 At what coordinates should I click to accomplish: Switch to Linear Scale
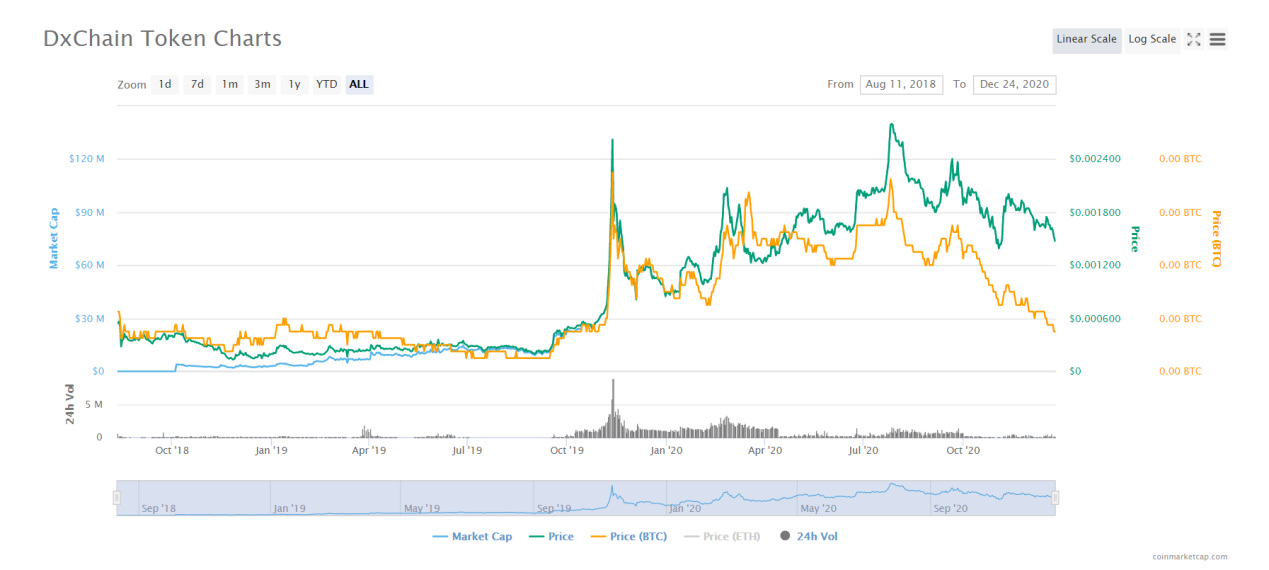(x=1087, y=40)
